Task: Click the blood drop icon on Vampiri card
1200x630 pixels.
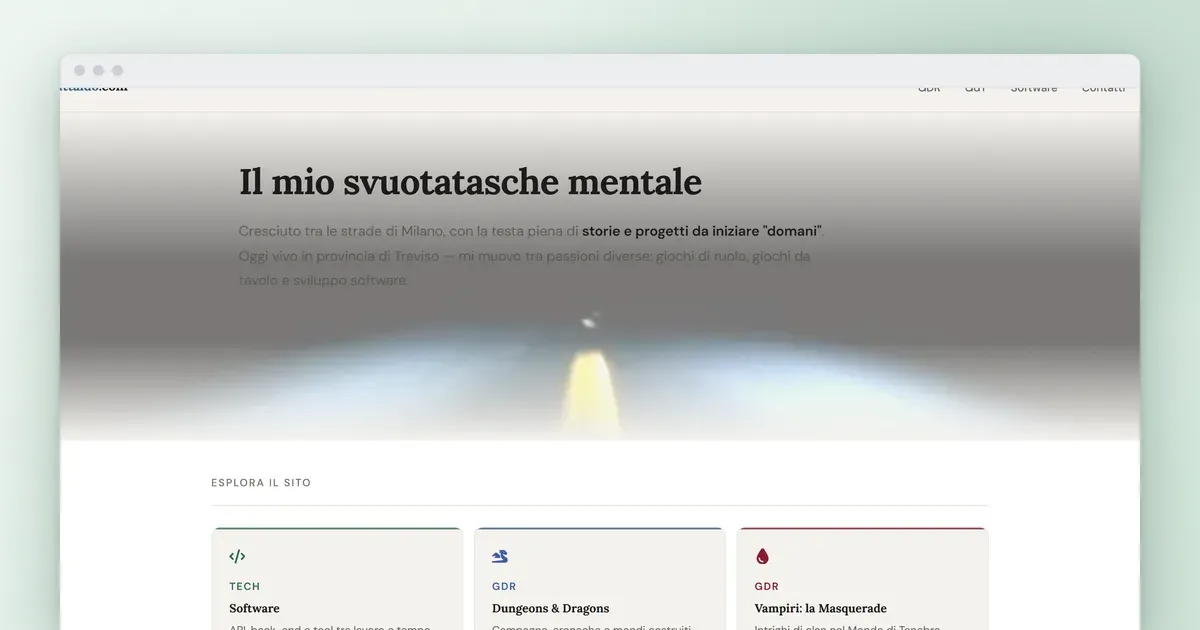Action: (762, 556)
